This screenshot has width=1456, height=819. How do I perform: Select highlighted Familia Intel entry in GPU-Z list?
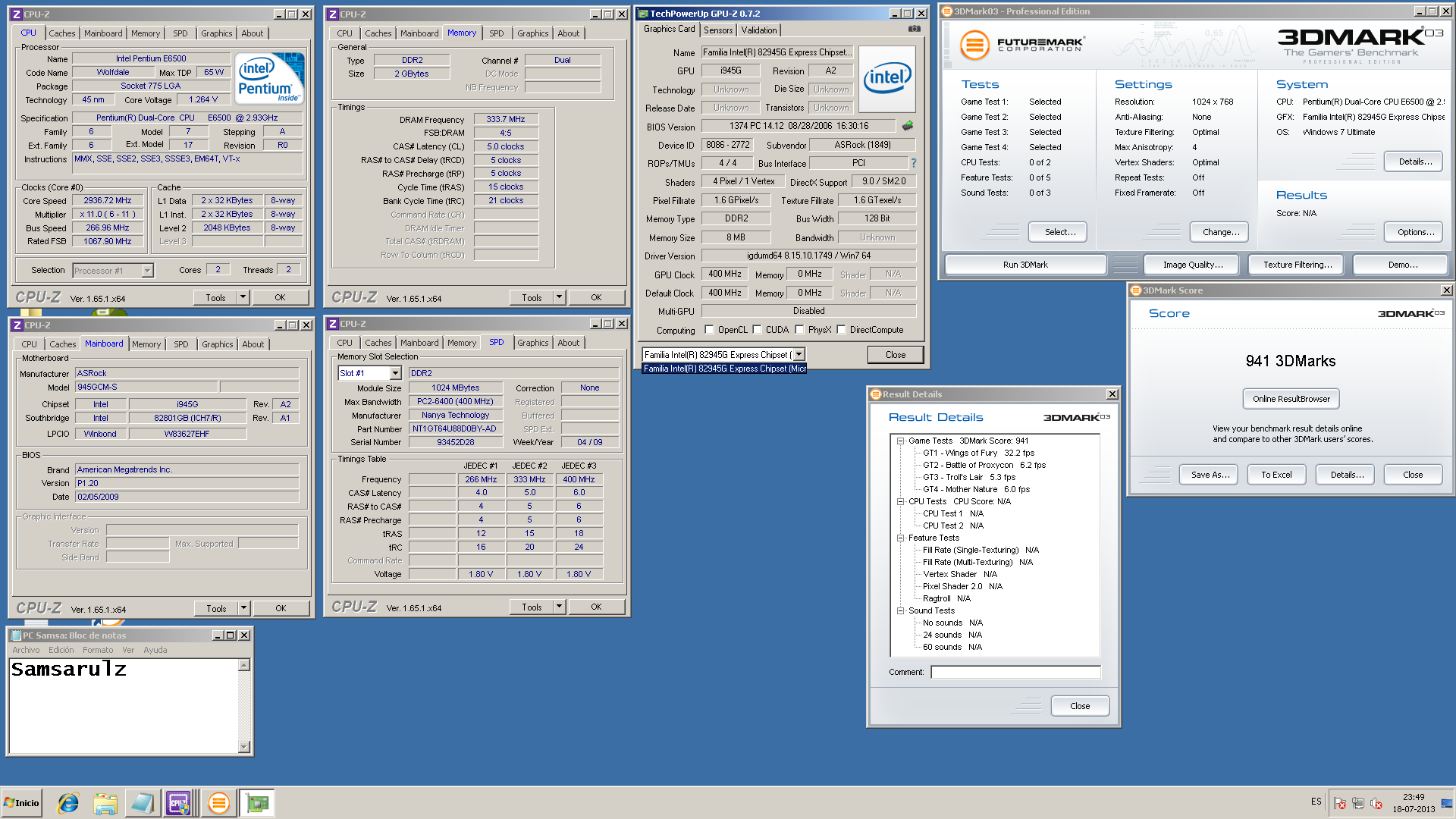pyautogui.click(x=724, y=369)
